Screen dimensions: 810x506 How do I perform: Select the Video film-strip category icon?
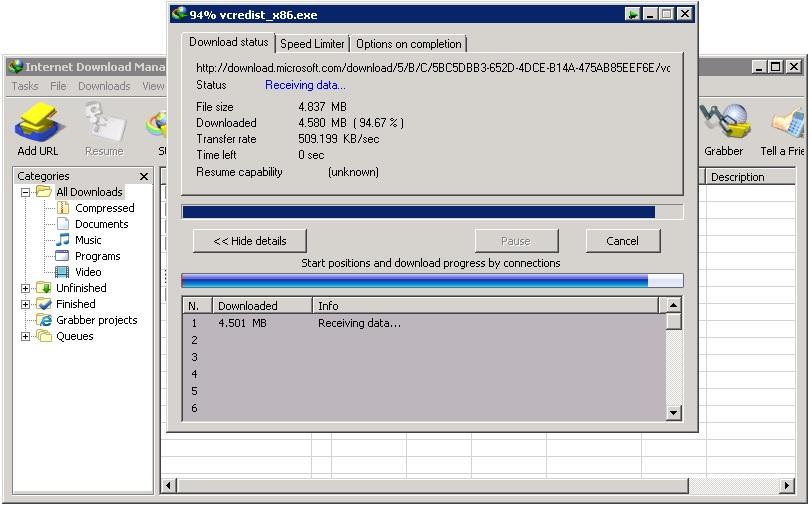(x=62, y=272)
